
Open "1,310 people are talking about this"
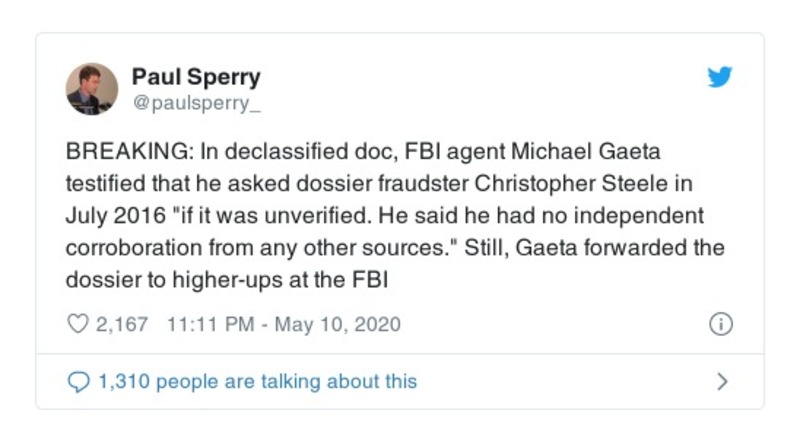257,381
